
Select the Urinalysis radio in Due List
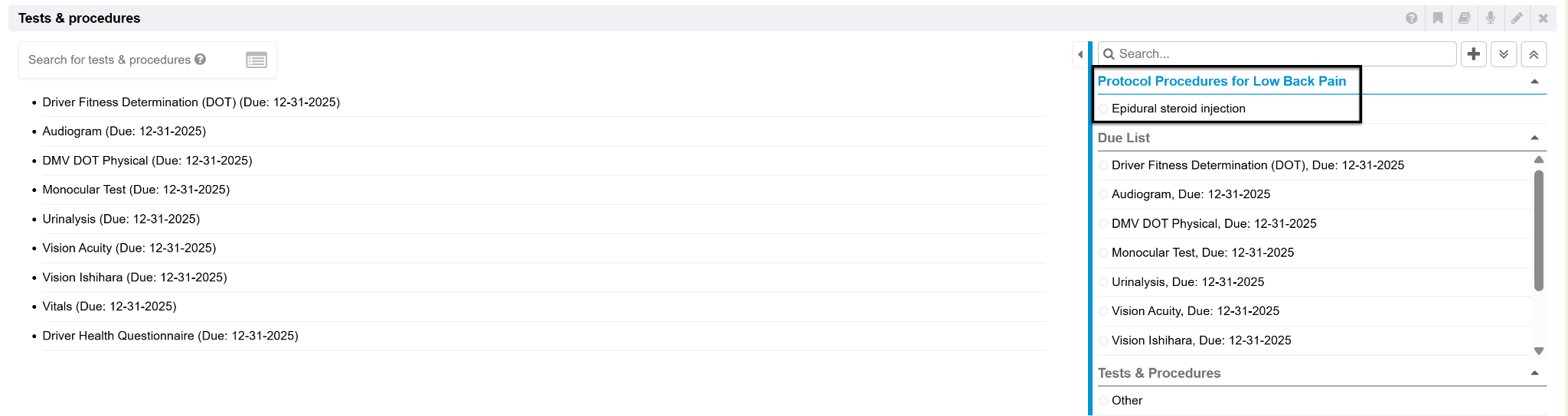(1103, 282)
